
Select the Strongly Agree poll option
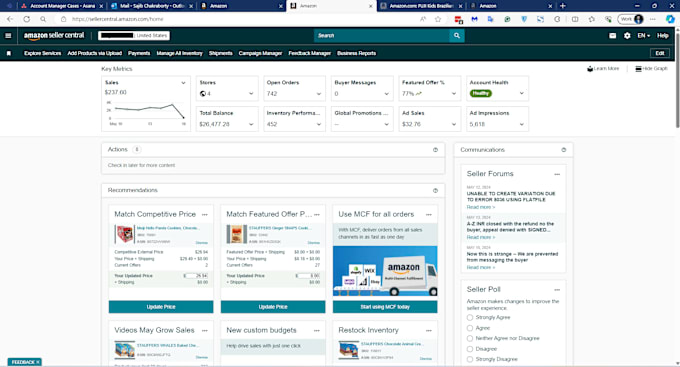click(470, 318)
